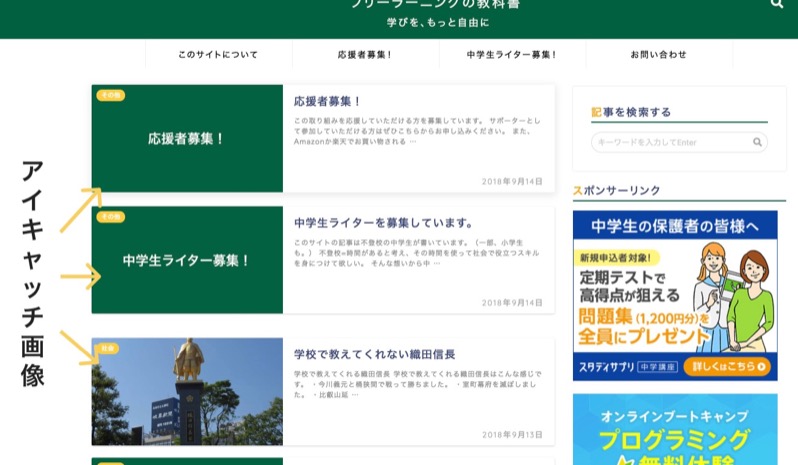
Task: Click the 記事を検索する widget heading
Action: click(631, 112)
